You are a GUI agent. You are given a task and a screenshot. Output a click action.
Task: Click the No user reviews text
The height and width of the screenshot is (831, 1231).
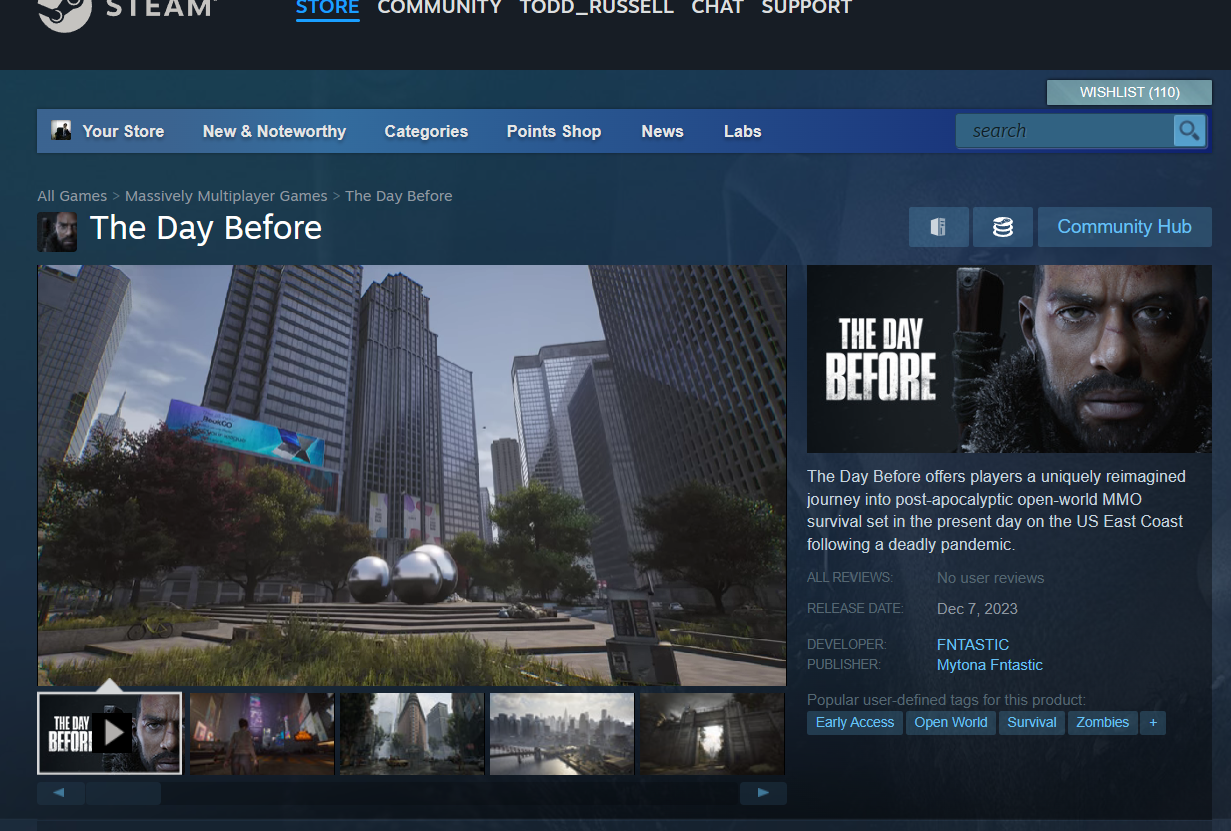click(x=990, y=578)
